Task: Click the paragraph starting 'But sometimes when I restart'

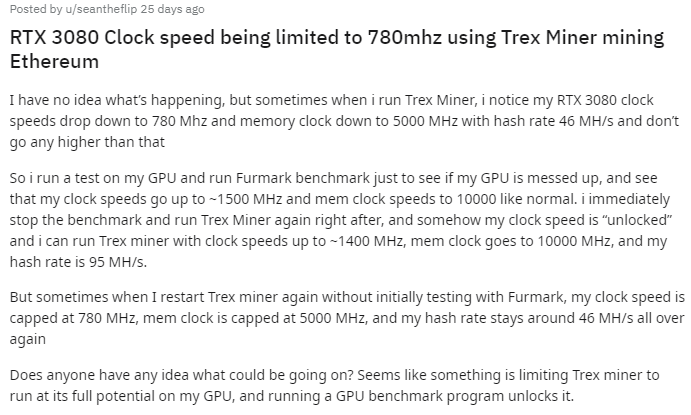Action: [x=347, y=318]
